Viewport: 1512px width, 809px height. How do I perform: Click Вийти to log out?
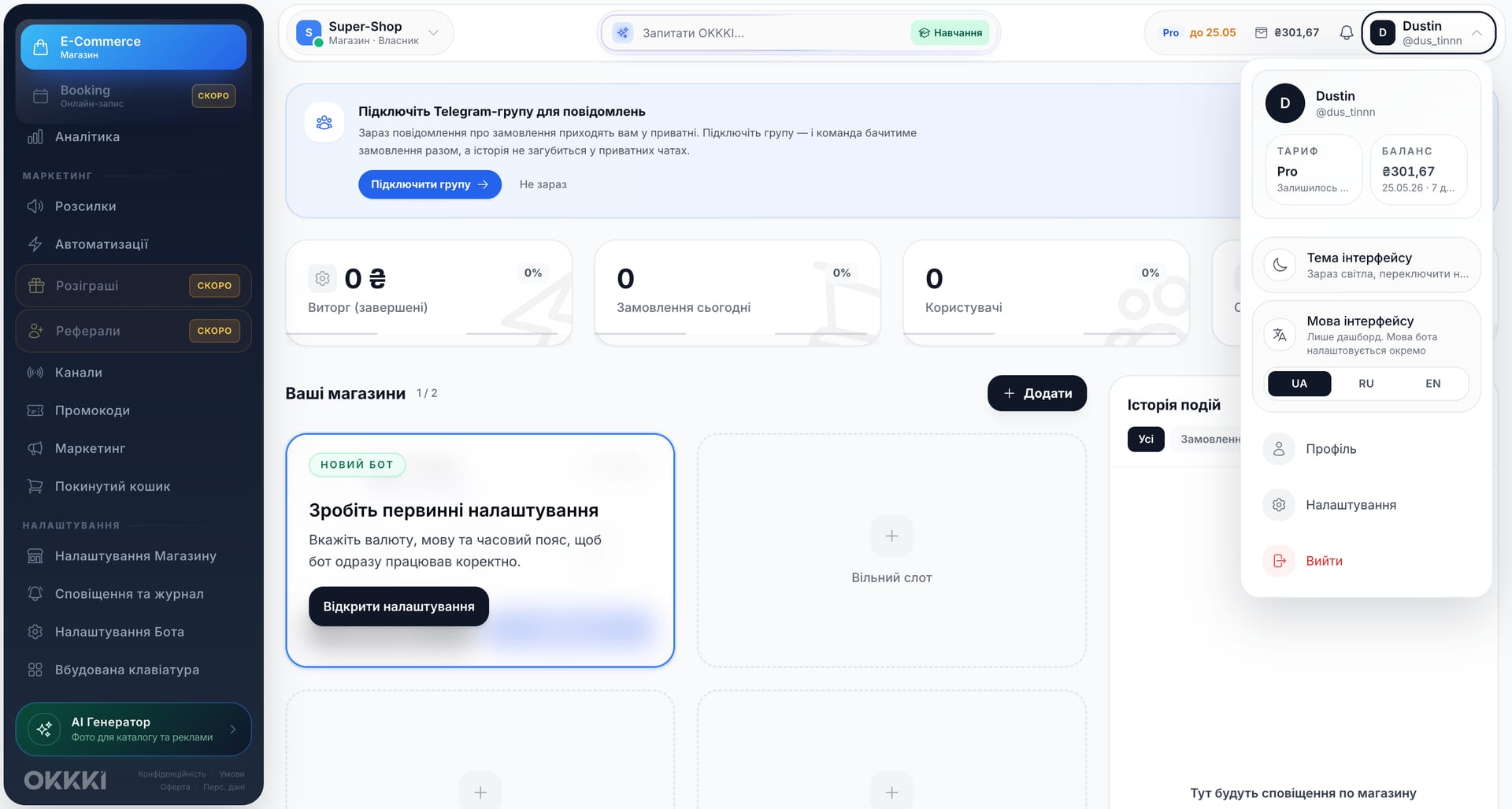click(x=1366, y=561)
